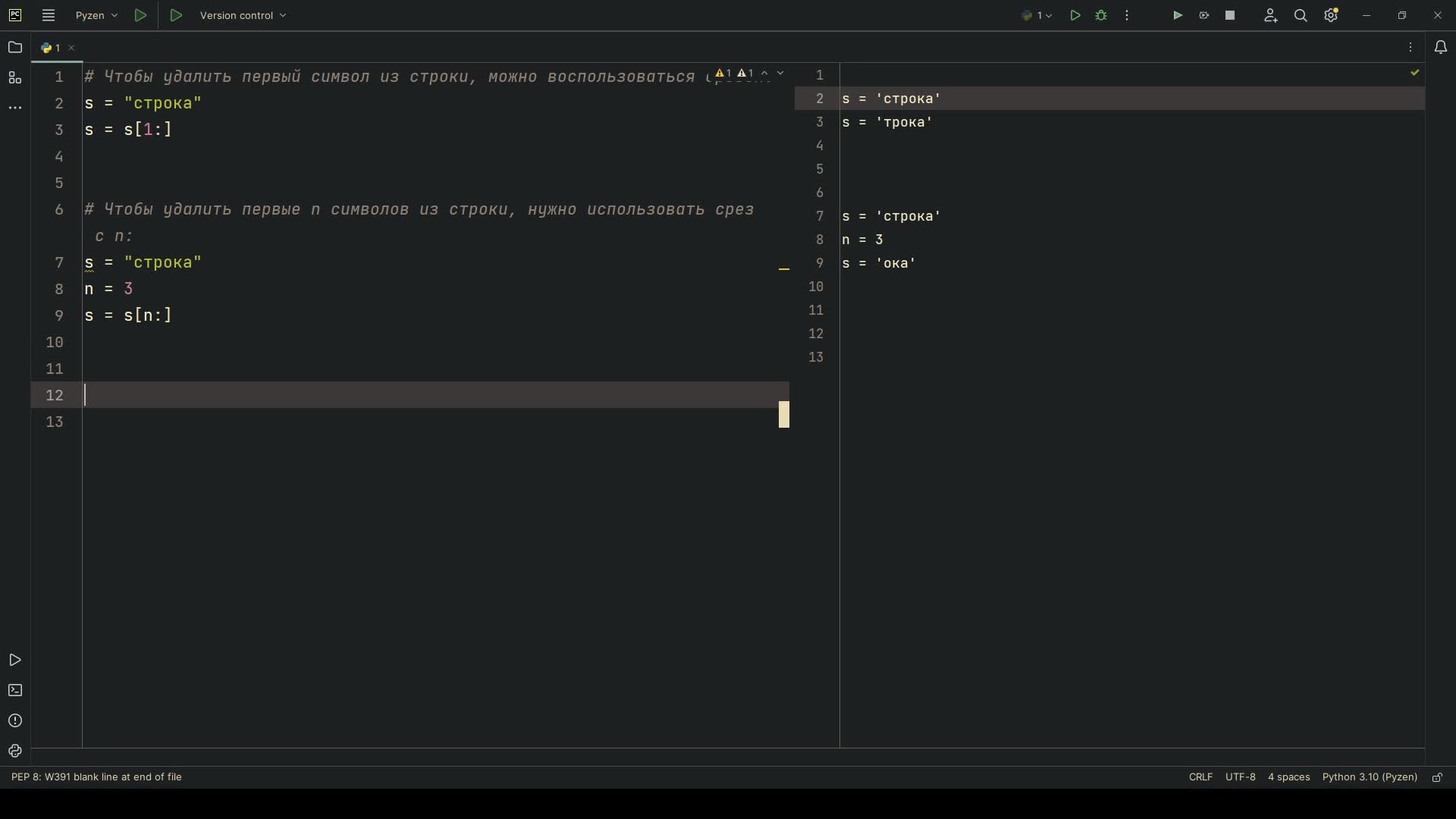Click the run icon left of Version control
1456x819 pixels.
point(176,15)
